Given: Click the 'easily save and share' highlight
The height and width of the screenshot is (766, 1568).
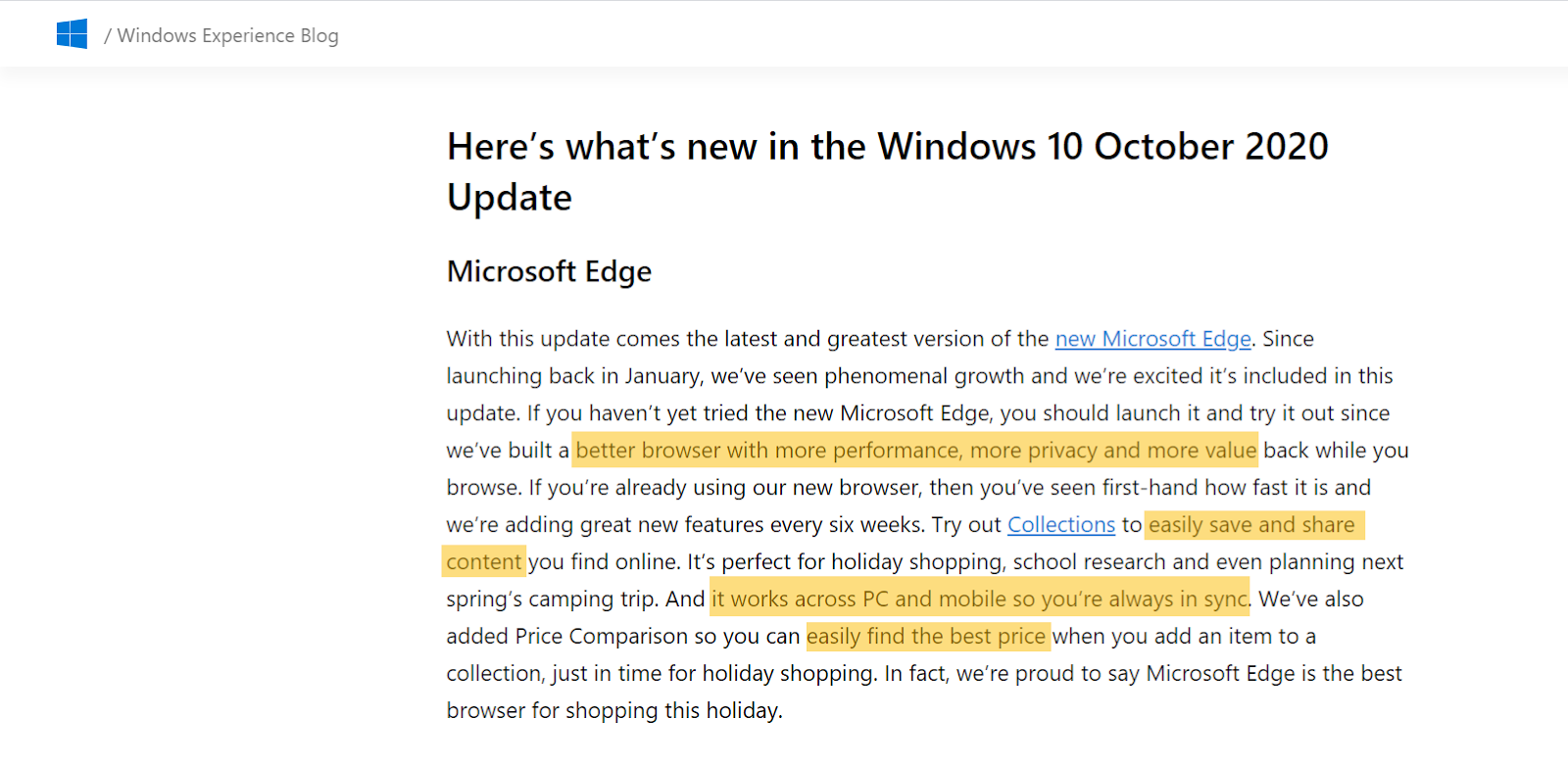Looking at the screenshot, I should [x=1251, y=525].
